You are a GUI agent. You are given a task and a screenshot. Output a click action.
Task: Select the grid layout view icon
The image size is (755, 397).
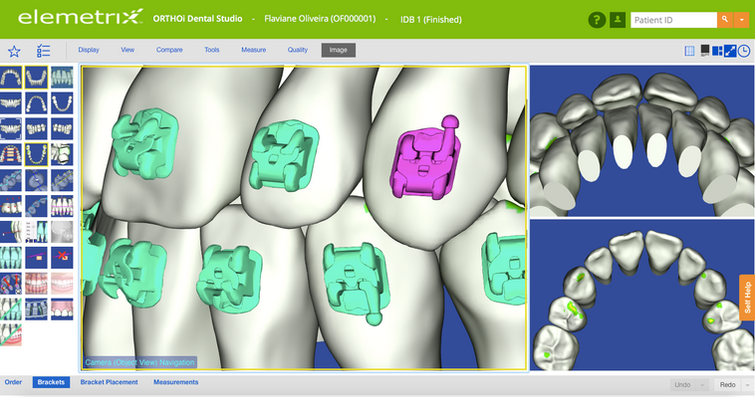(690, 51)
